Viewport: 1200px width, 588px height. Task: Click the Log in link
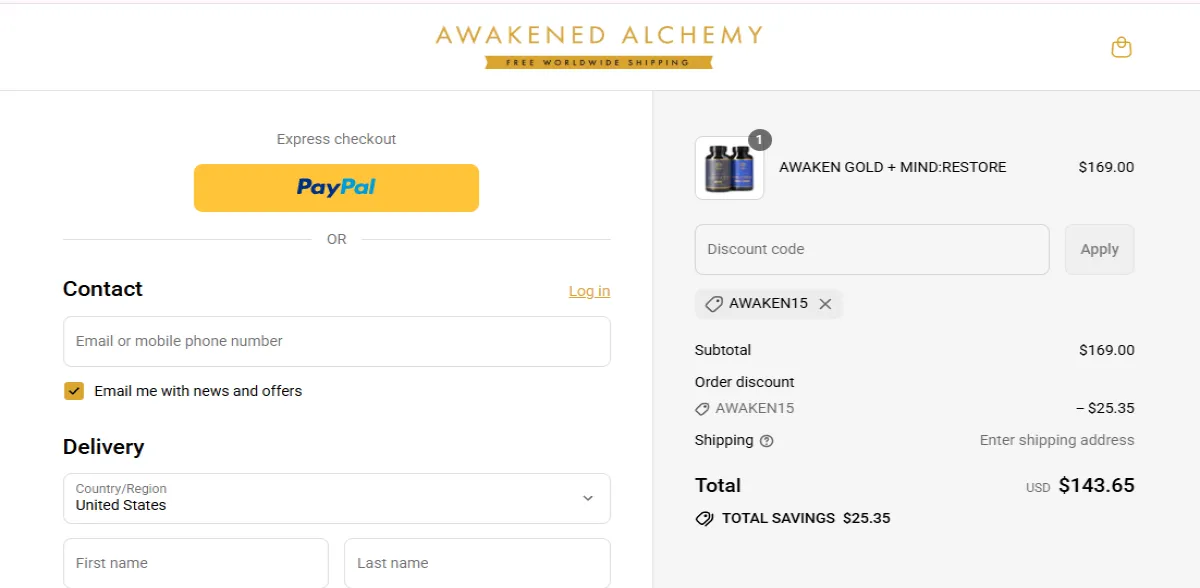tap(589, 291)
